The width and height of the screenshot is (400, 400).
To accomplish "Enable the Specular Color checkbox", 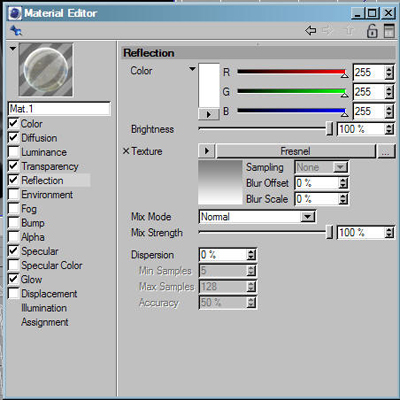I will [x=13, y=265].
